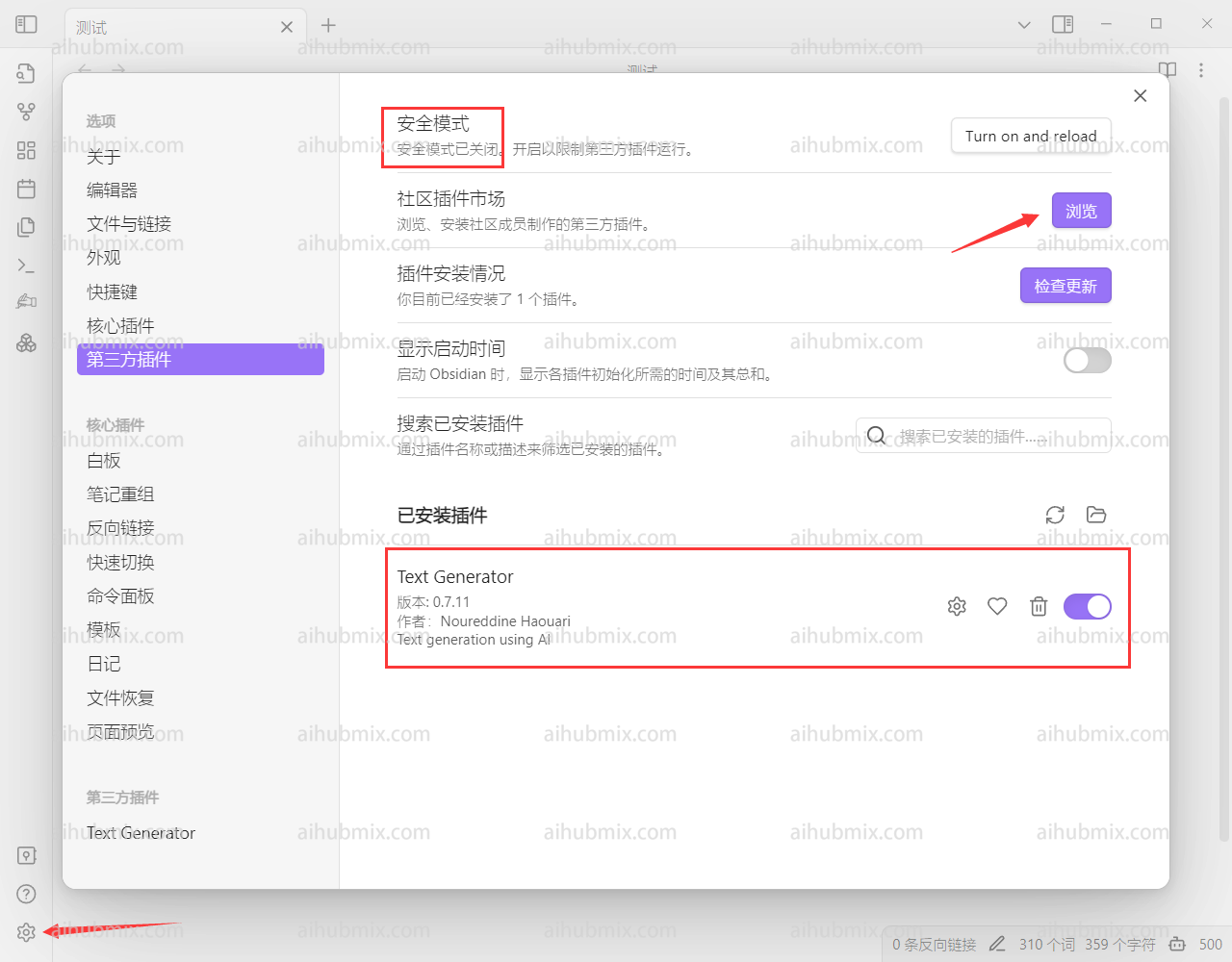1232x962 pixels.
Task: Open 日记 core plugin settings
Action: (x=200, y=663)
